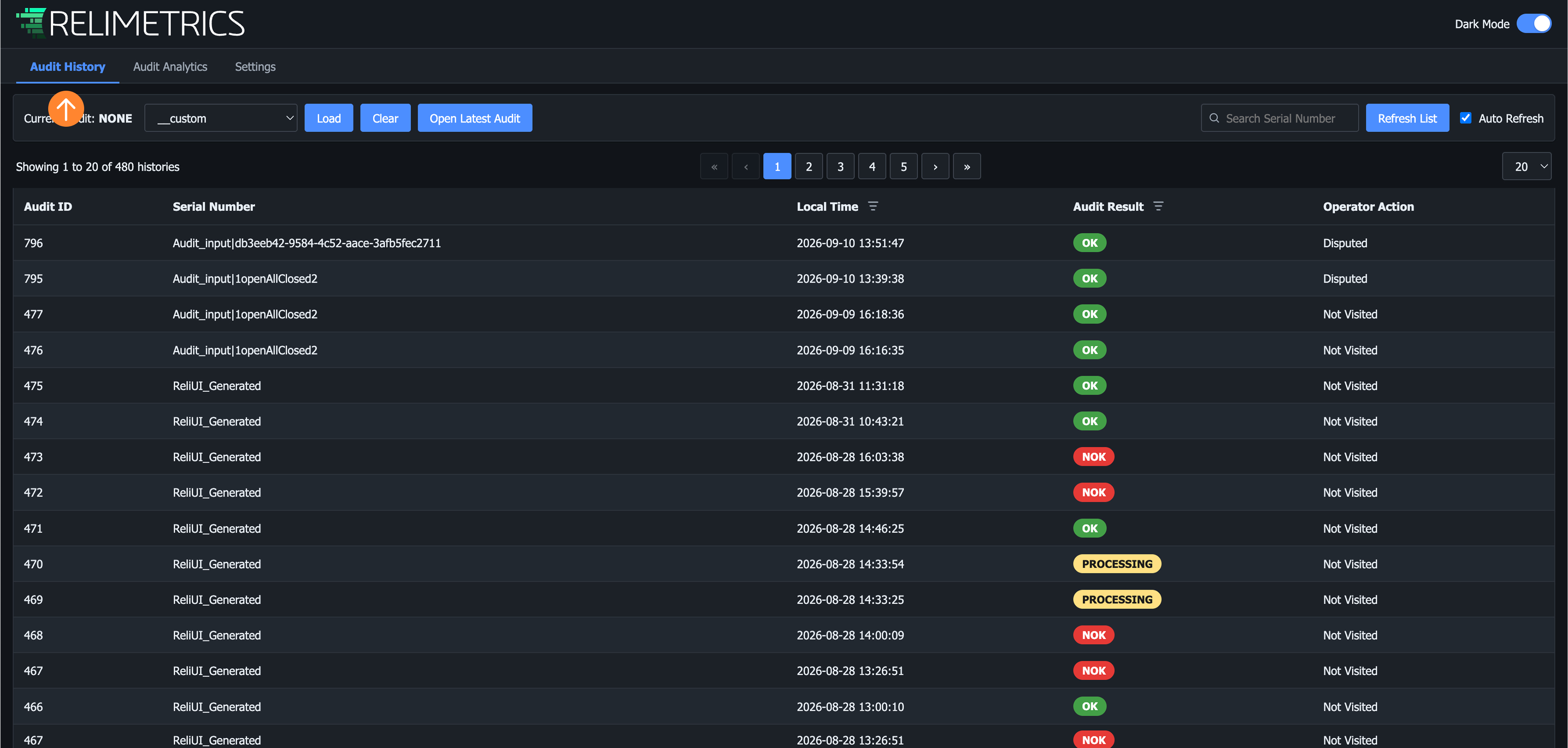The image size is (1568, 748).
Task: Toggle the Dark Mode switch
Action: tap(1534, 24)
